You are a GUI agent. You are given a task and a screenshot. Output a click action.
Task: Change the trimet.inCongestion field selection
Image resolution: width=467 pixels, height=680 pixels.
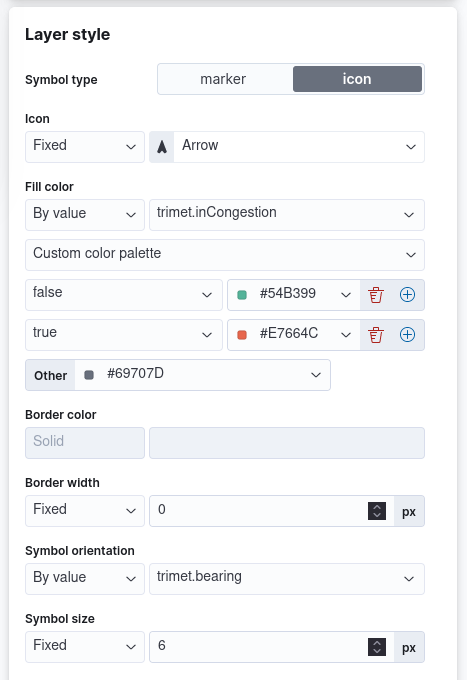(x=287, y=215)
